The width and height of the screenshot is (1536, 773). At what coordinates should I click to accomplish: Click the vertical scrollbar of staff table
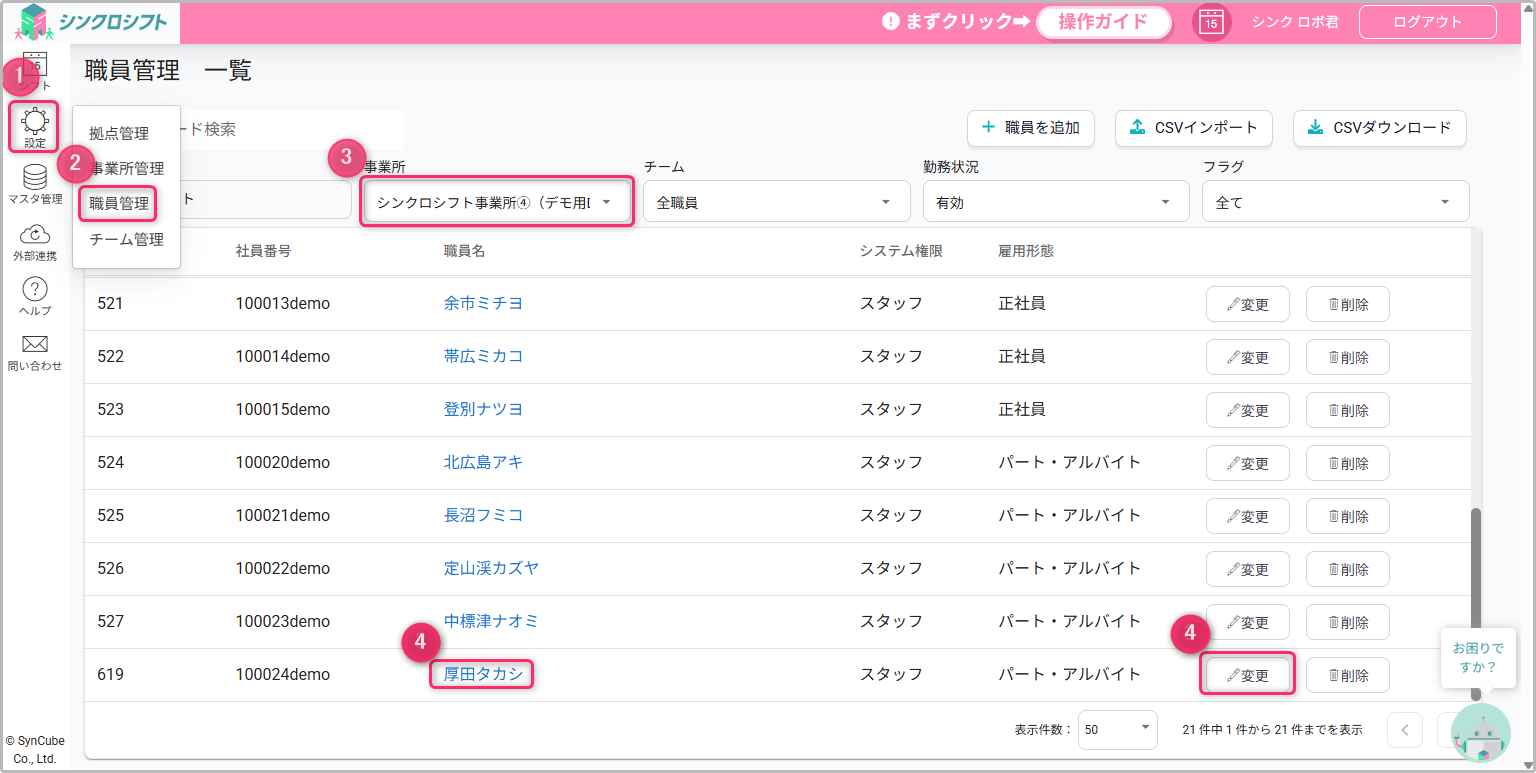[1476, 600]
